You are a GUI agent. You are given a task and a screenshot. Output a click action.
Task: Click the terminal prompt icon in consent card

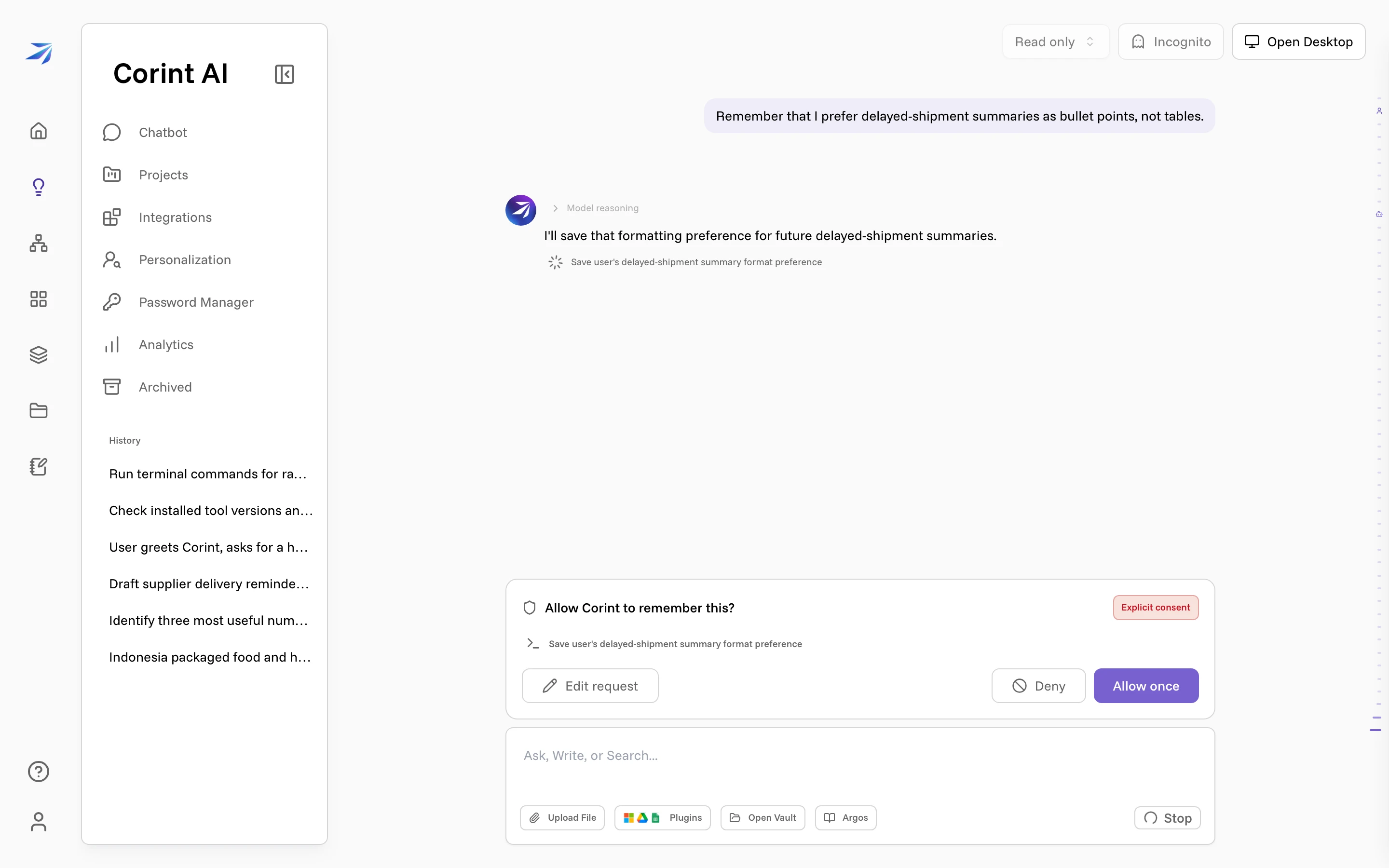[x=533, y=644]
